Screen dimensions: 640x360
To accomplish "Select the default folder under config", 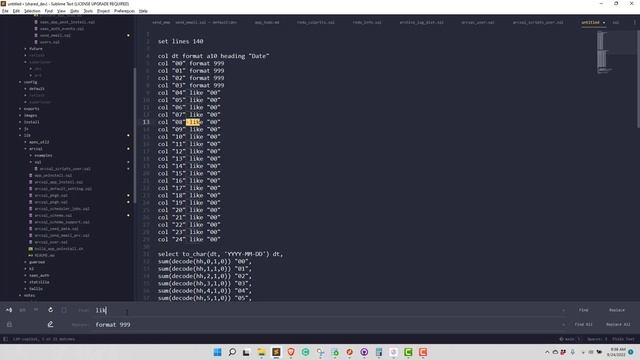I will click(37, 89).
